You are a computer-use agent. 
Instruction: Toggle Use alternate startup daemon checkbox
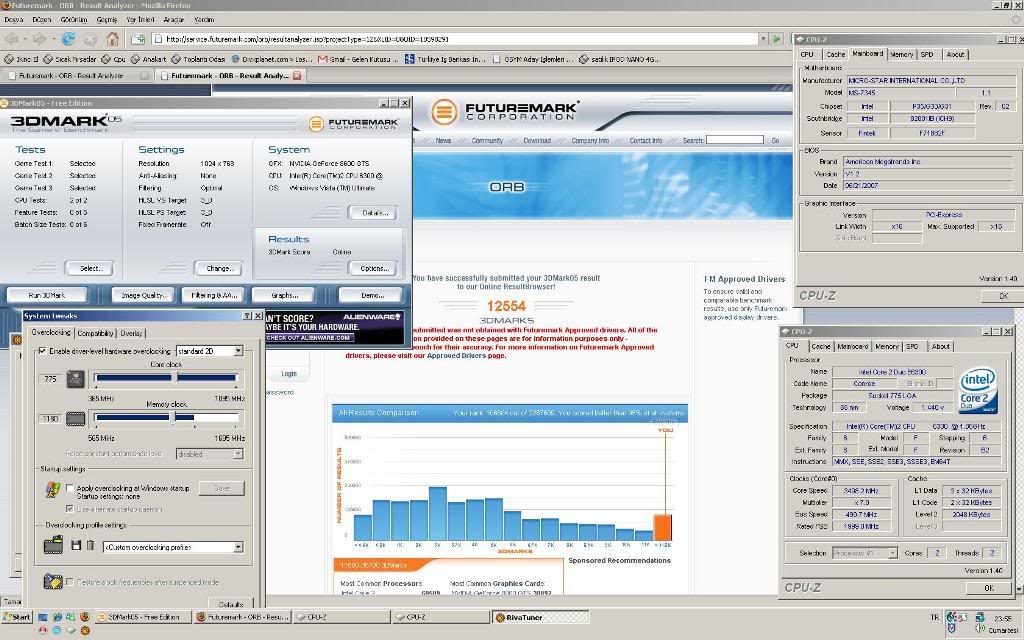(70, 508)
